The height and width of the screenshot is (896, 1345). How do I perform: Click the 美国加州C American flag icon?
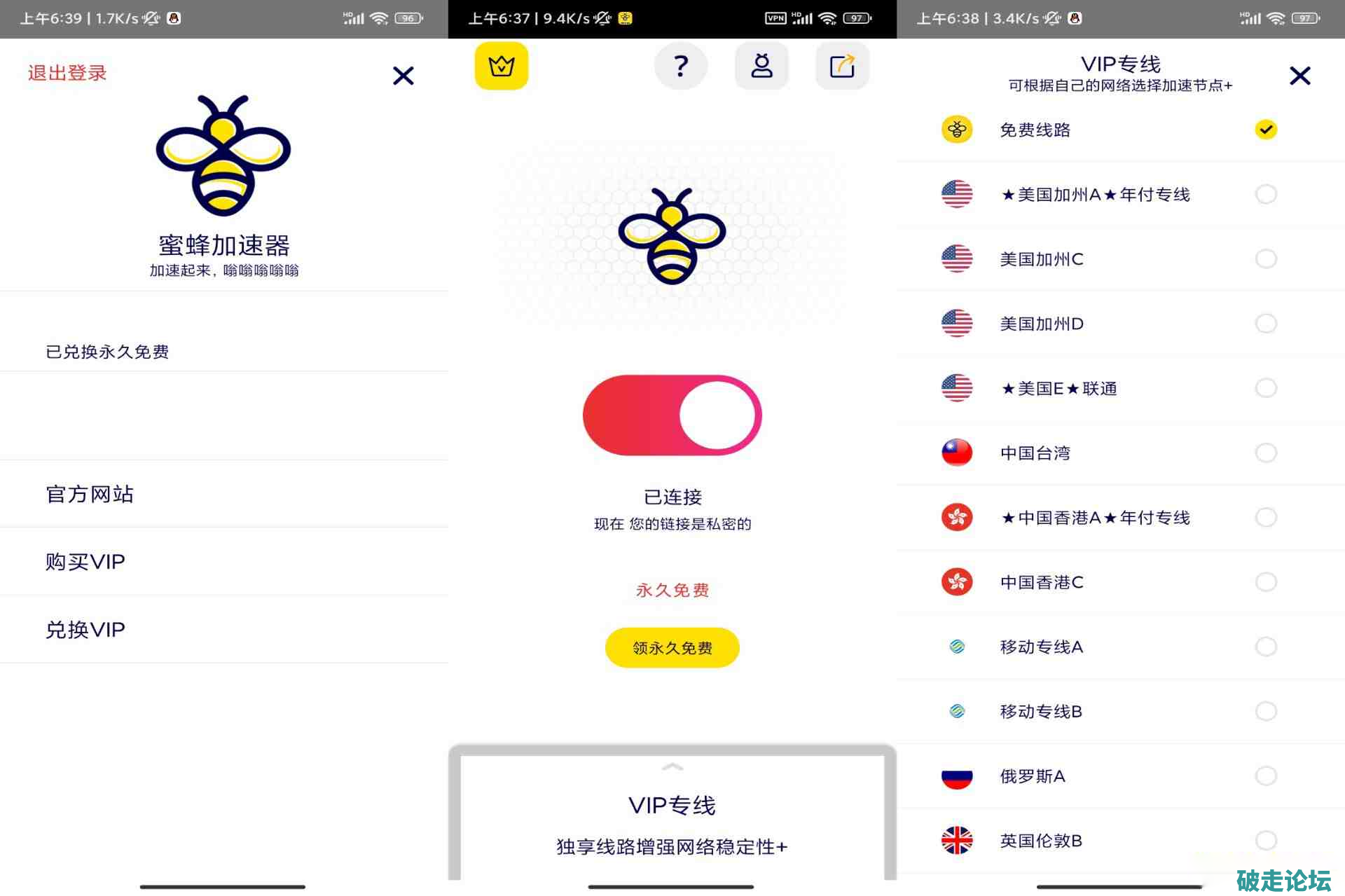957,259
